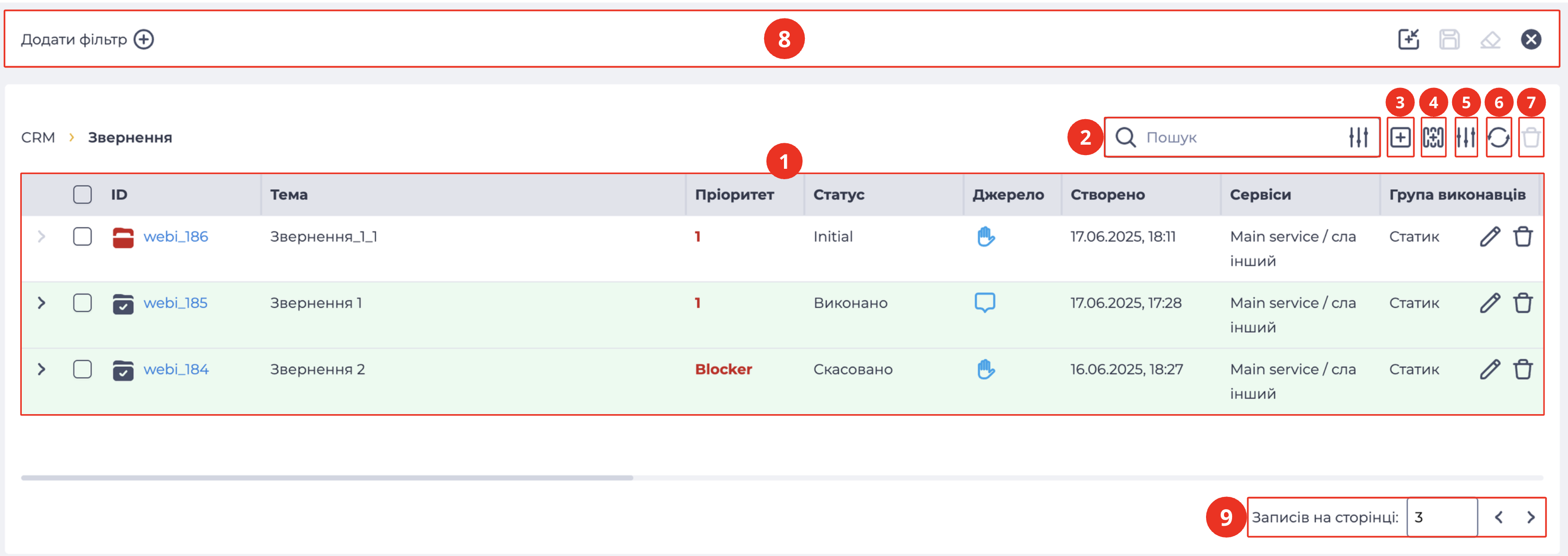Edit webi_185 row with pencil icon

pos(1489,303)
